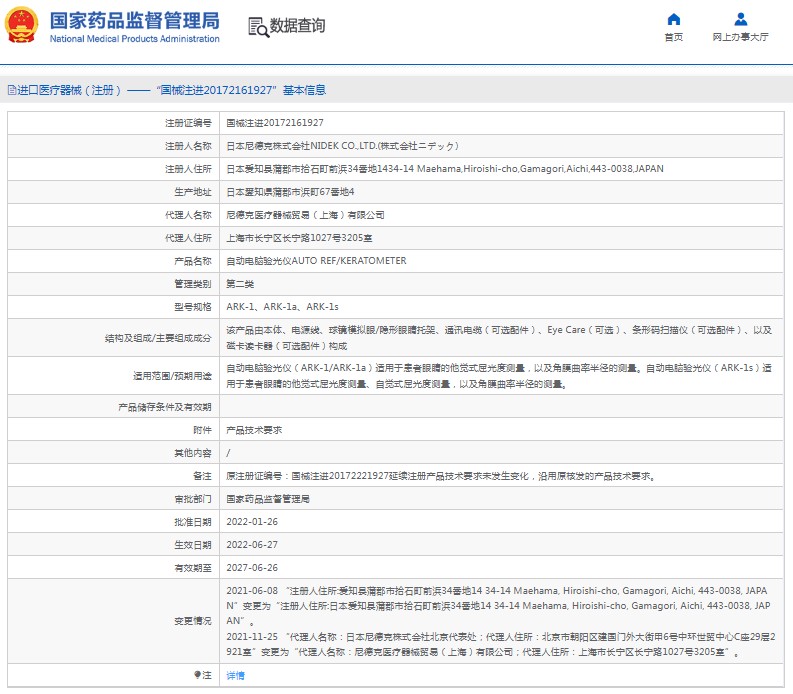
Task: Click the 网上办事大厅 label
Action: (740, 37)
